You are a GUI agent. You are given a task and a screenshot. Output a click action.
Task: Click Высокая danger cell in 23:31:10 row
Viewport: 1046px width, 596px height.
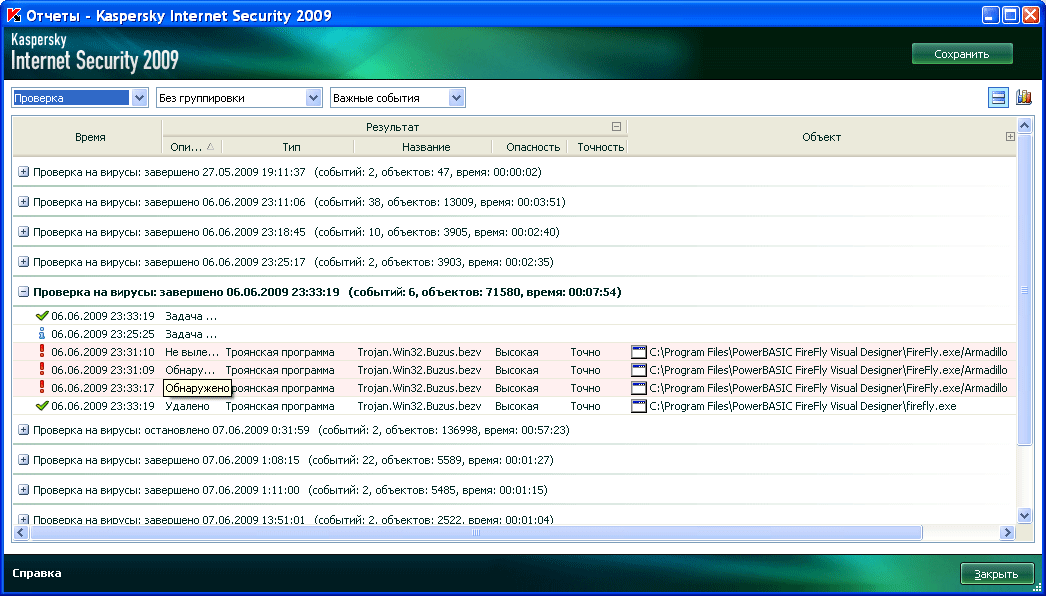tap(517, 352)
